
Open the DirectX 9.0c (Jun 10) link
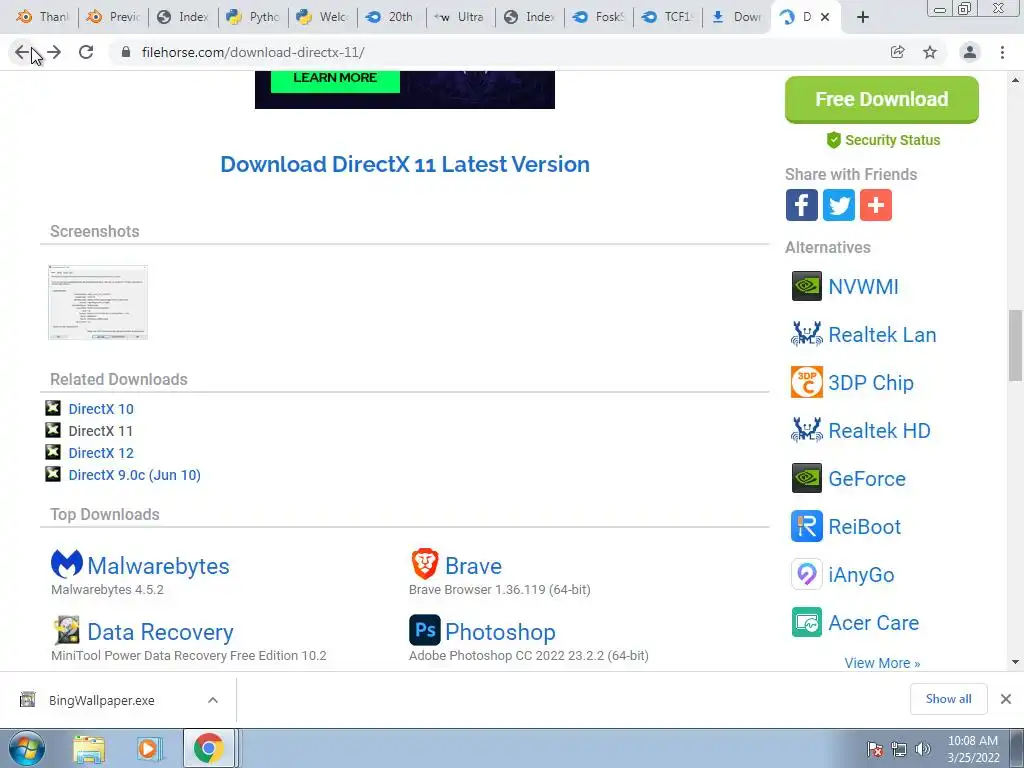point(135,475)
